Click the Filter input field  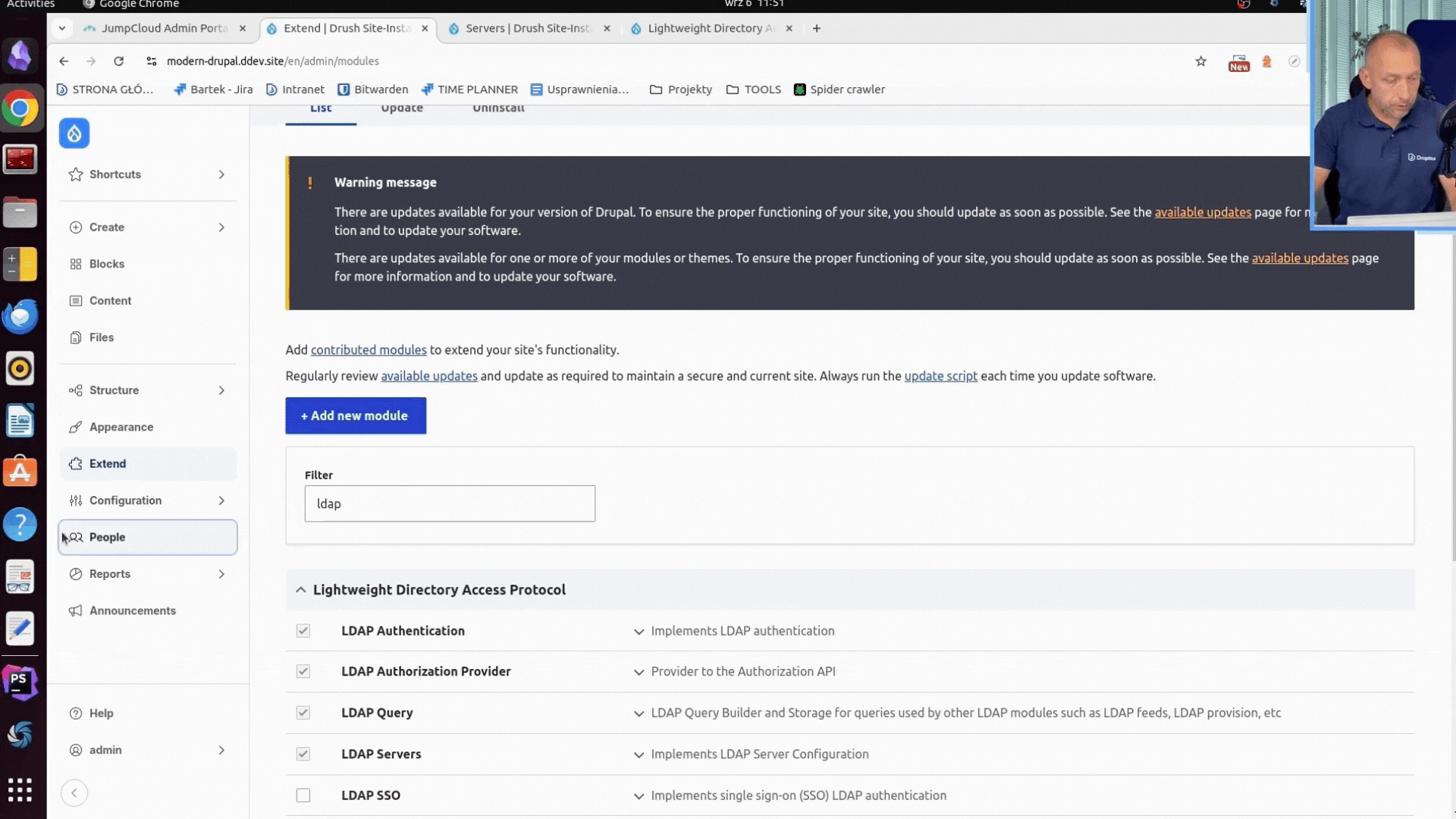click(450, 503)
